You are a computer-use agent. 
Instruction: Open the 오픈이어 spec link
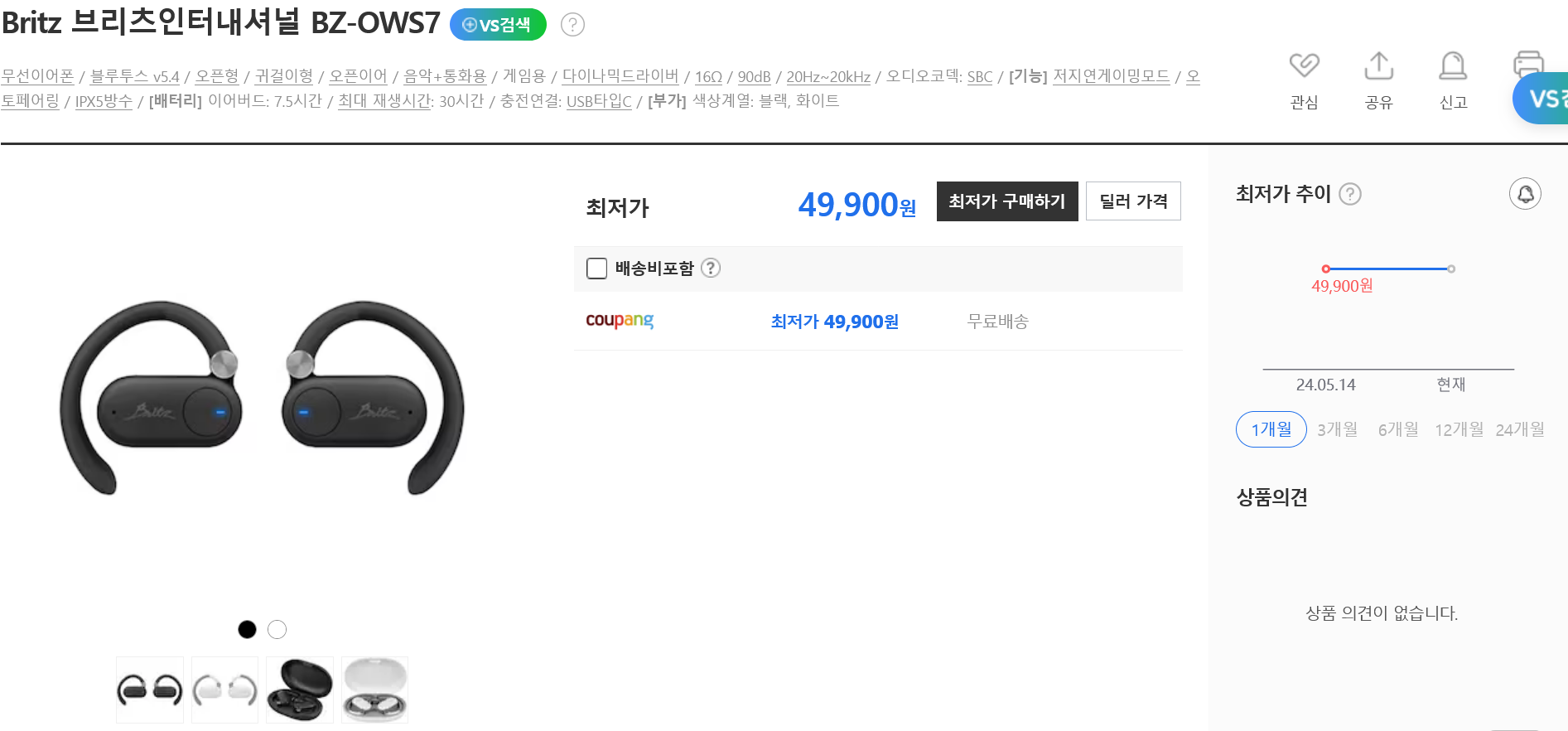358,76
